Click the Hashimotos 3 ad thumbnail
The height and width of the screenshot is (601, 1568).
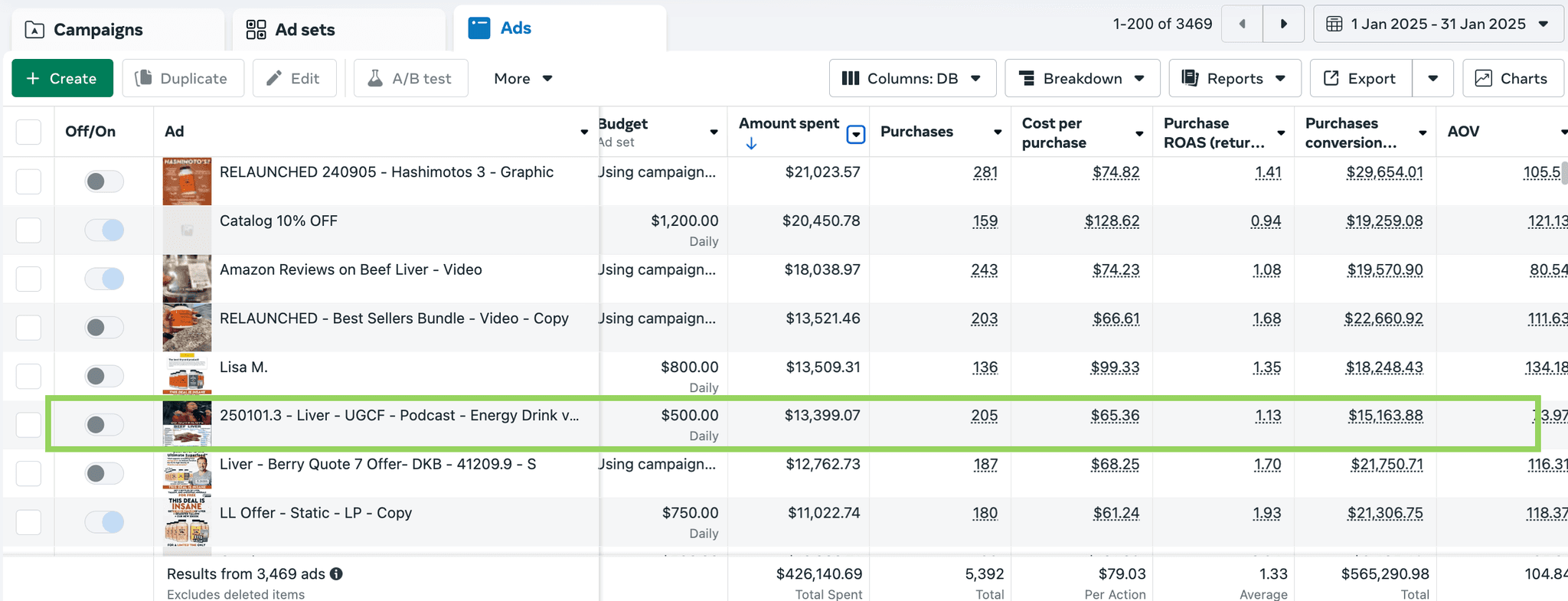coord(187,181)
